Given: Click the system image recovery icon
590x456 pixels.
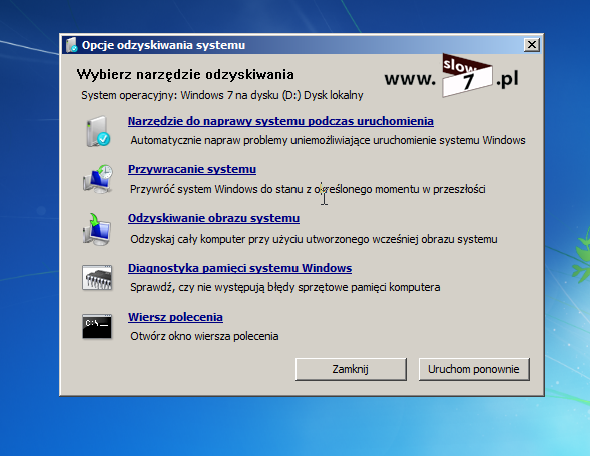Looking at the screenshot, I should (97, 229).
